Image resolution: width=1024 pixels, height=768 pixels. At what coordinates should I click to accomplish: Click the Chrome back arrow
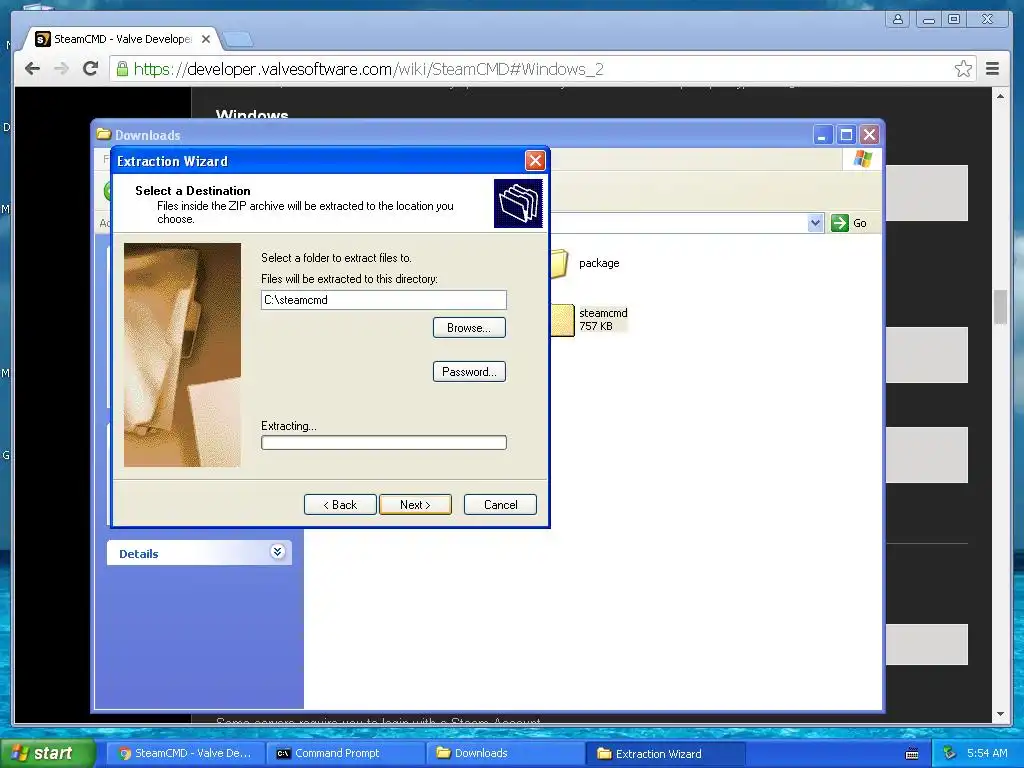(x=33, y=69)
